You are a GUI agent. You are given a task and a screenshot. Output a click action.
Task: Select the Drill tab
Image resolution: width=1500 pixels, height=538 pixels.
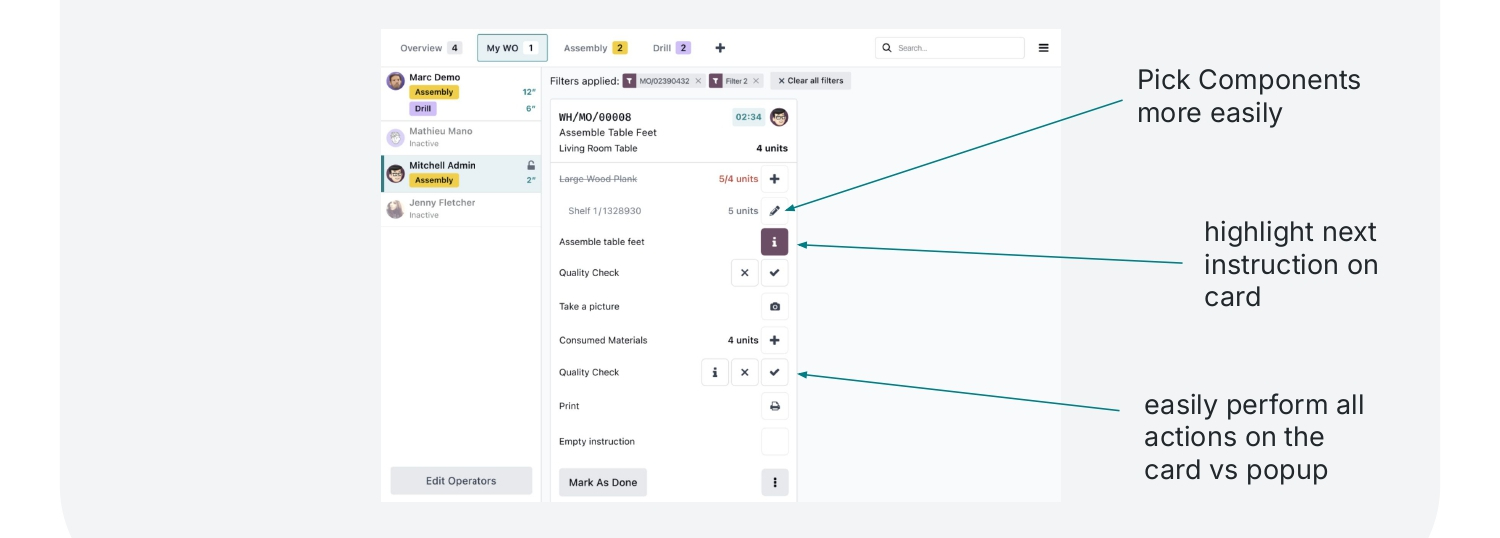(x=671, y=48)
